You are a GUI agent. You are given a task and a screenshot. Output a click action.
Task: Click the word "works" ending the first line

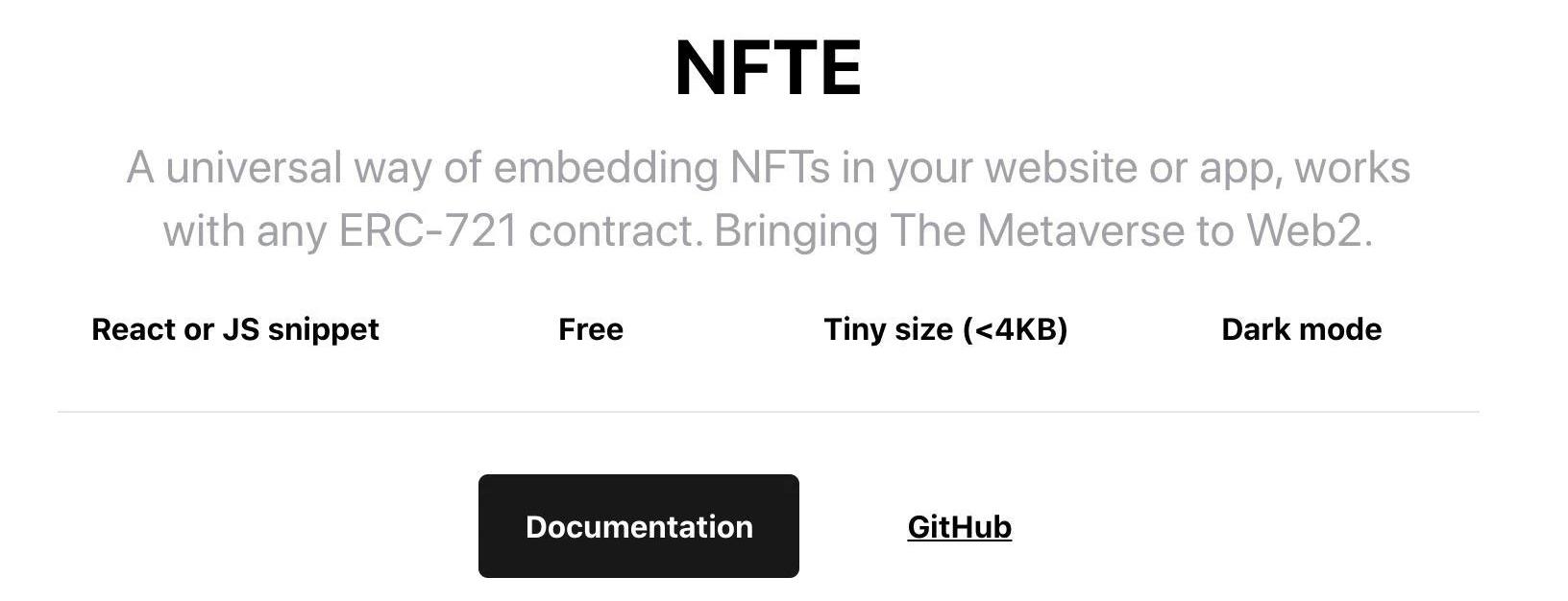[x=1352, y=168]
